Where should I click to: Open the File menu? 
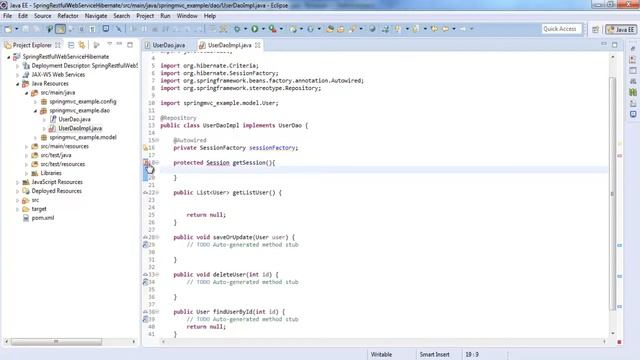(7, 16)
